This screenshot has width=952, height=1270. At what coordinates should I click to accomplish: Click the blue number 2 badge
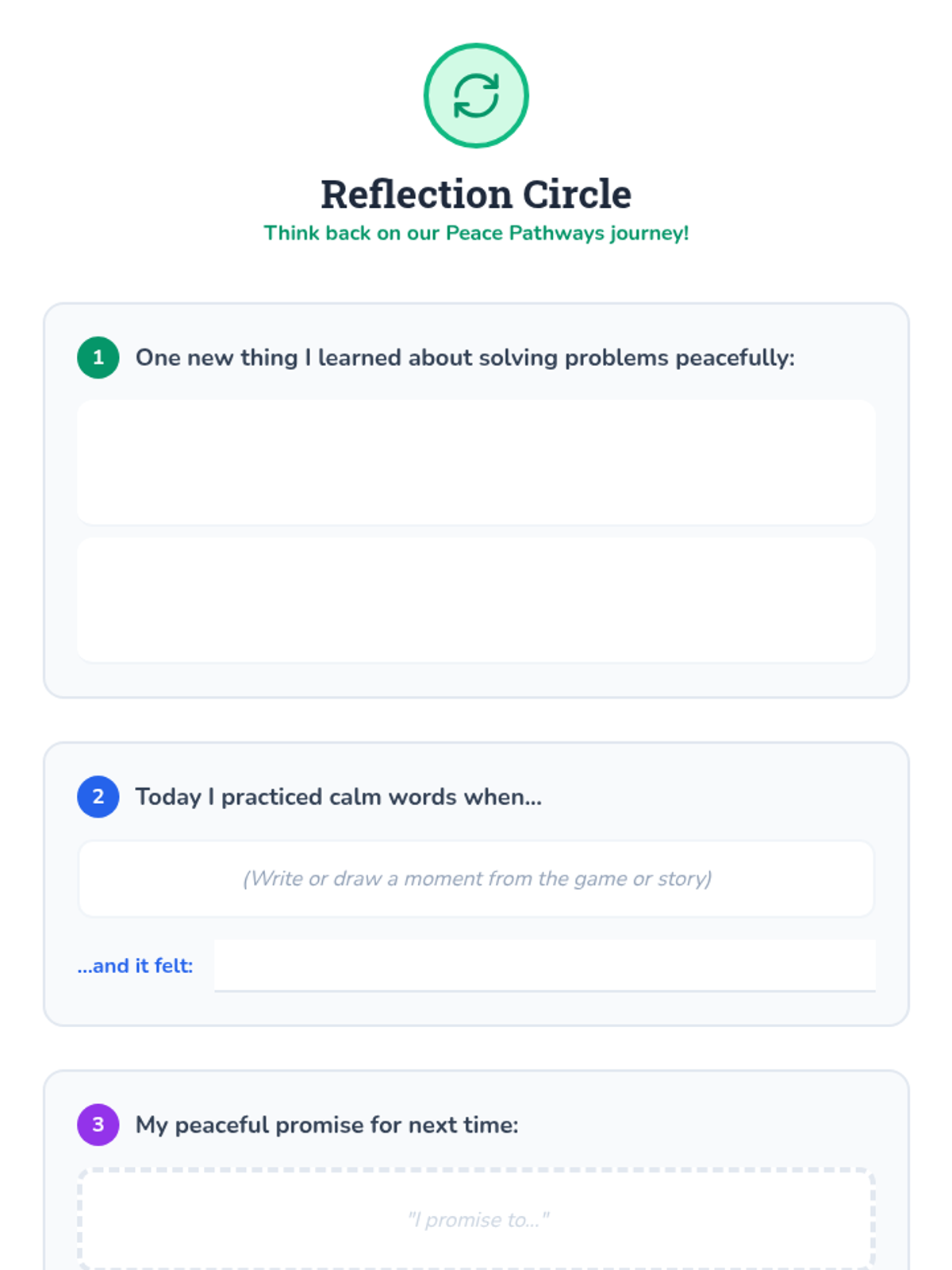point(98,796)
